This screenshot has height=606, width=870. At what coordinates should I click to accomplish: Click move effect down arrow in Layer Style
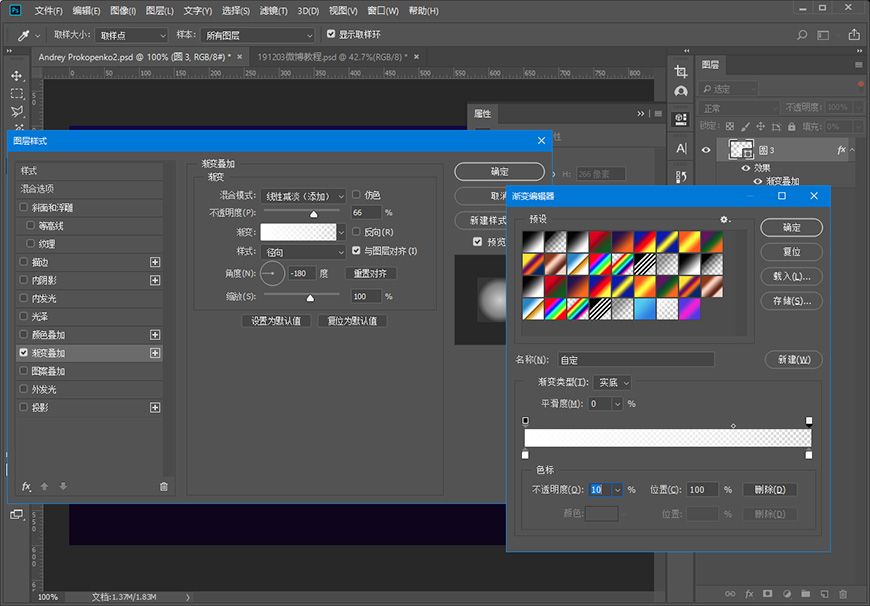pyautogui.click(x=63, y=486)
